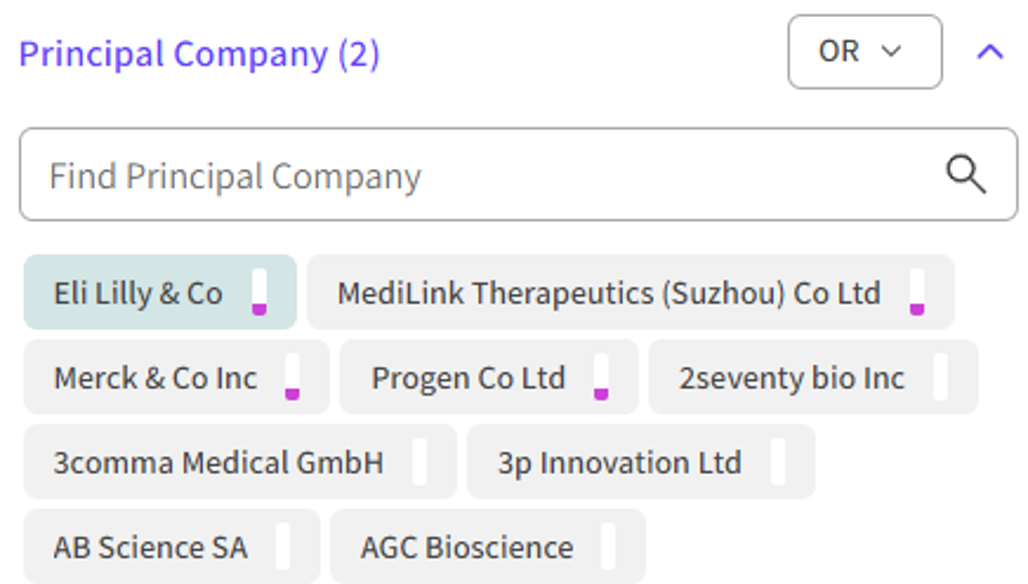Add AB Science SA to filter

pyautogui.click(x=150, y=548)
